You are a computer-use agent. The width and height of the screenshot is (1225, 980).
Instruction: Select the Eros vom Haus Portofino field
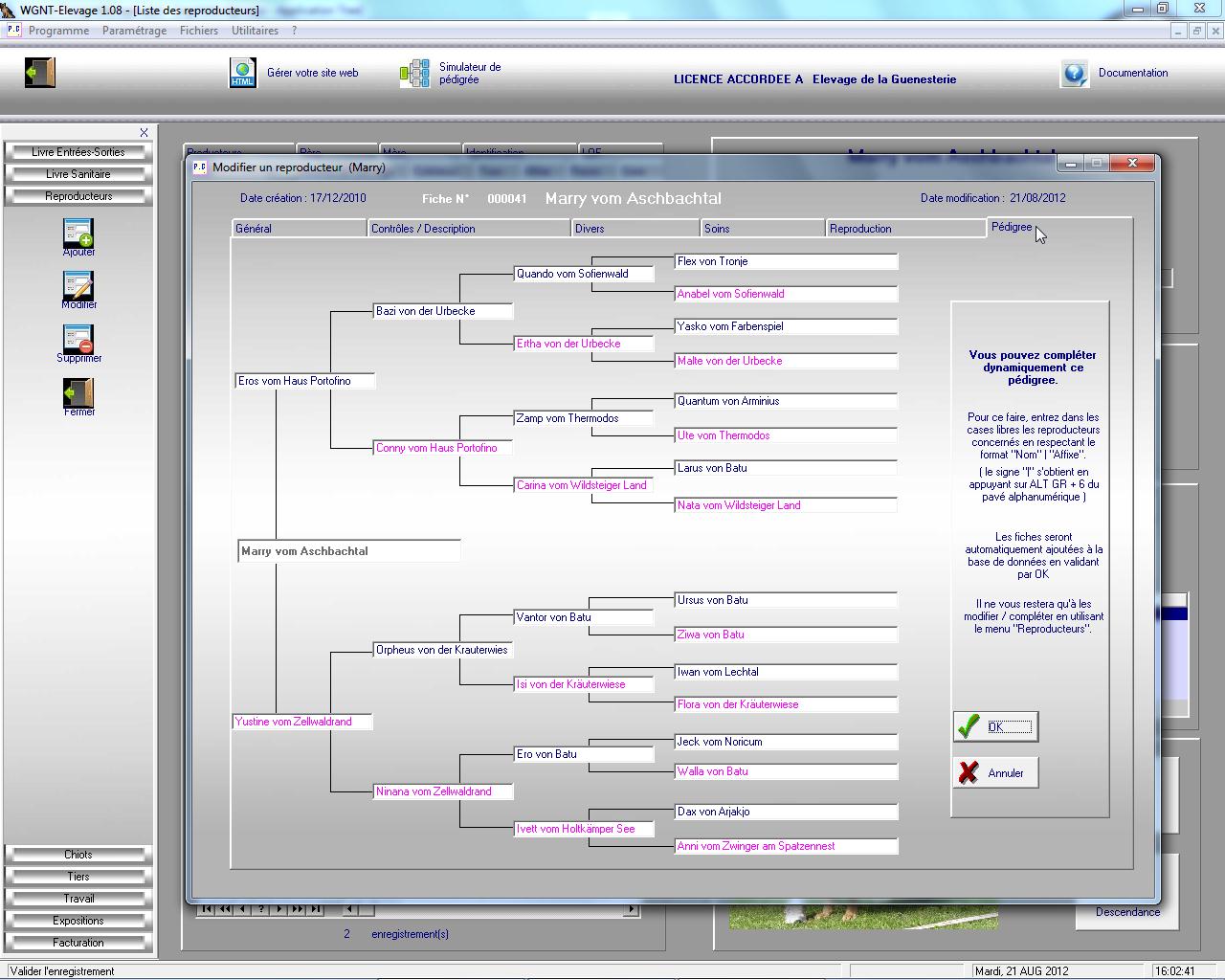(304, 381)
